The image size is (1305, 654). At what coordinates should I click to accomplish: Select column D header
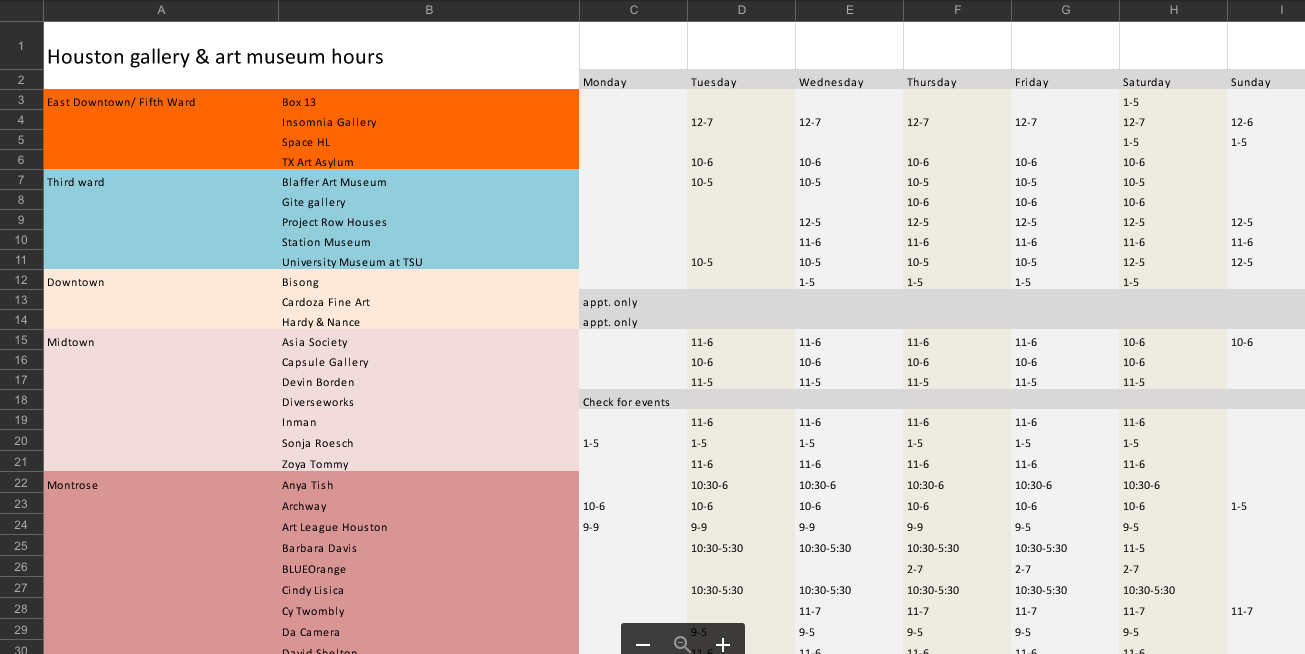[x=742, y=10]
